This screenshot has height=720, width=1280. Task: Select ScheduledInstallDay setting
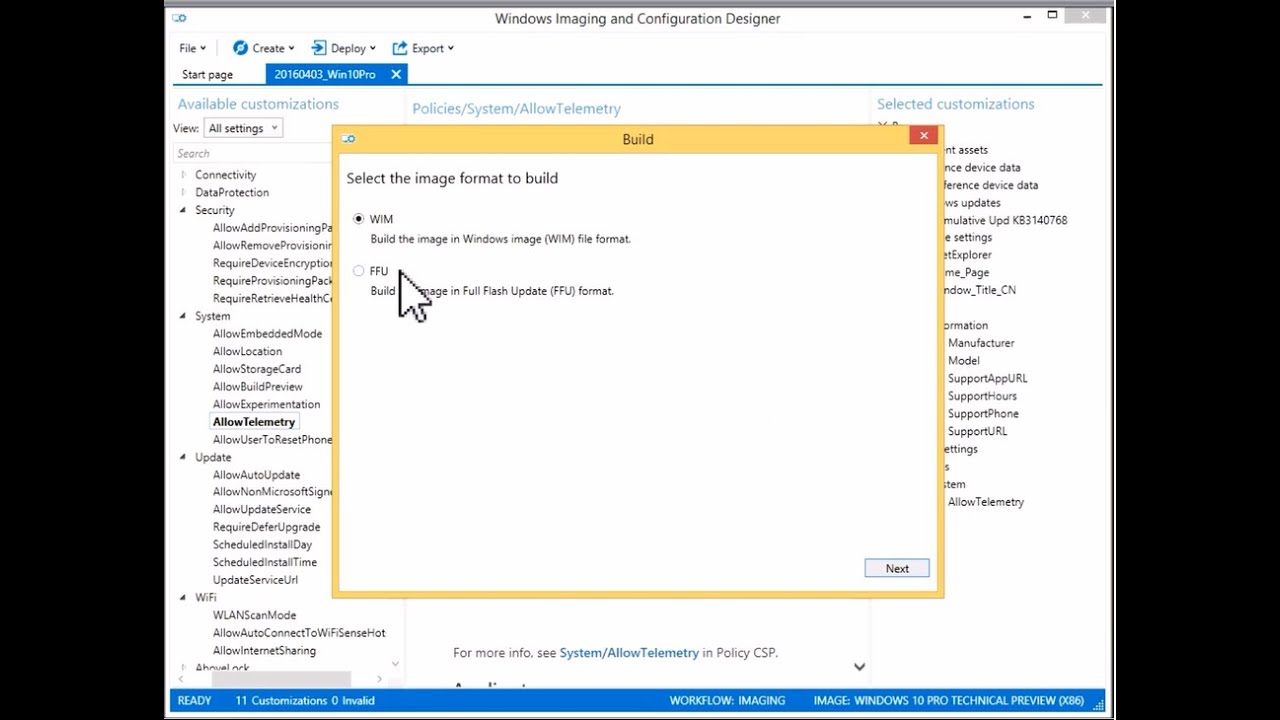pos(262,545)
